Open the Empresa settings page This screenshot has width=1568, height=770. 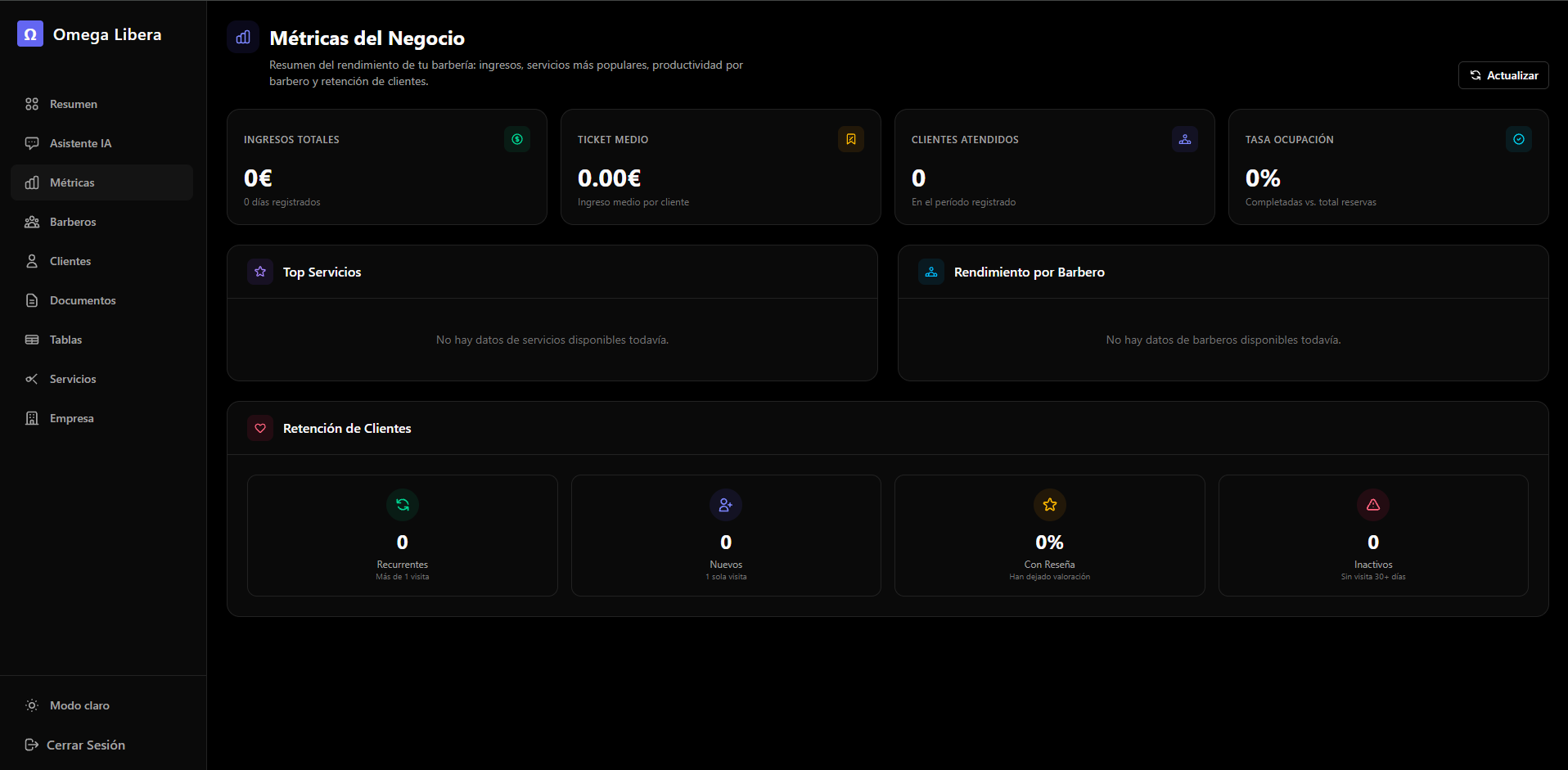pos(102,418)
